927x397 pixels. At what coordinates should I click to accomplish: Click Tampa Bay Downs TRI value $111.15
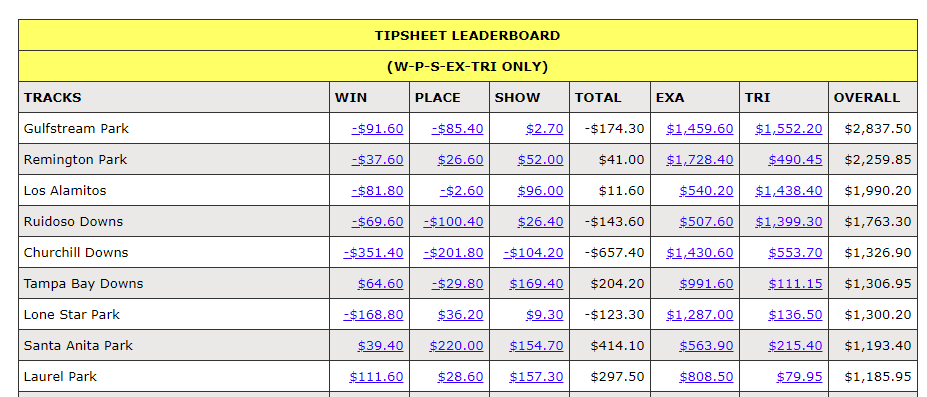point(795,284)
